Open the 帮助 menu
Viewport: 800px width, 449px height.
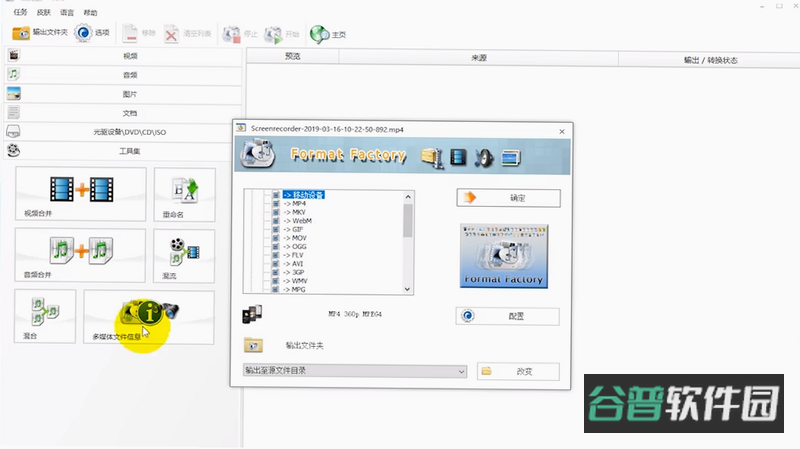click(x=90, y=12)
